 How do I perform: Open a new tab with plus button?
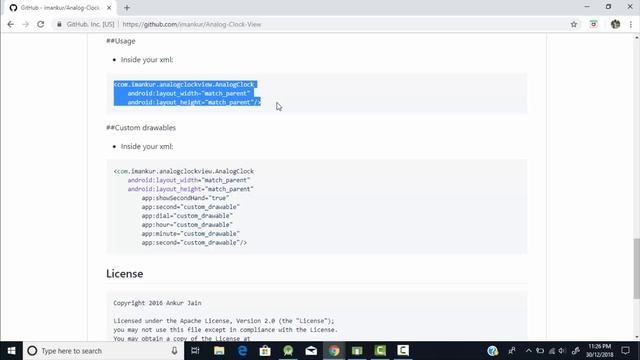coord(127,8)
